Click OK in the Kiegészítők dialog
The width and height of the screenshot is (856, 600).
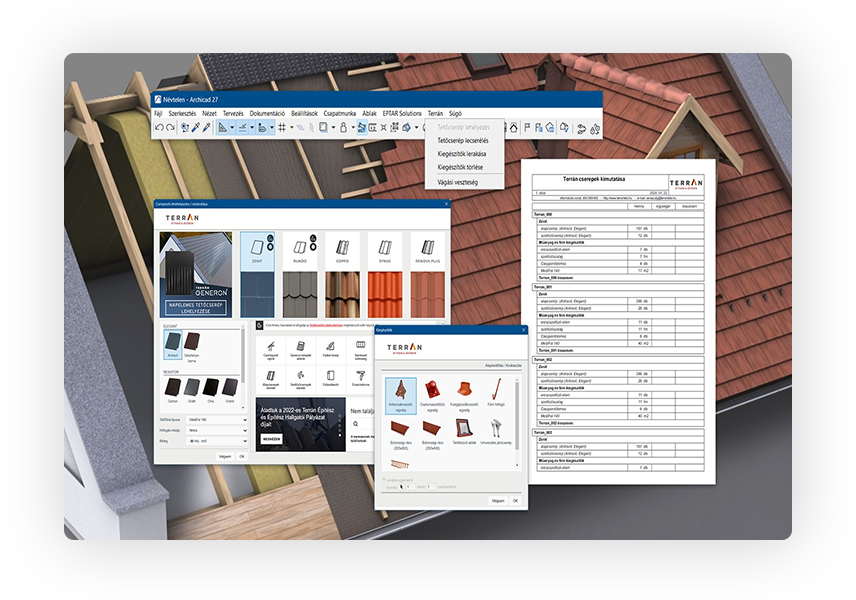(515, 500)
